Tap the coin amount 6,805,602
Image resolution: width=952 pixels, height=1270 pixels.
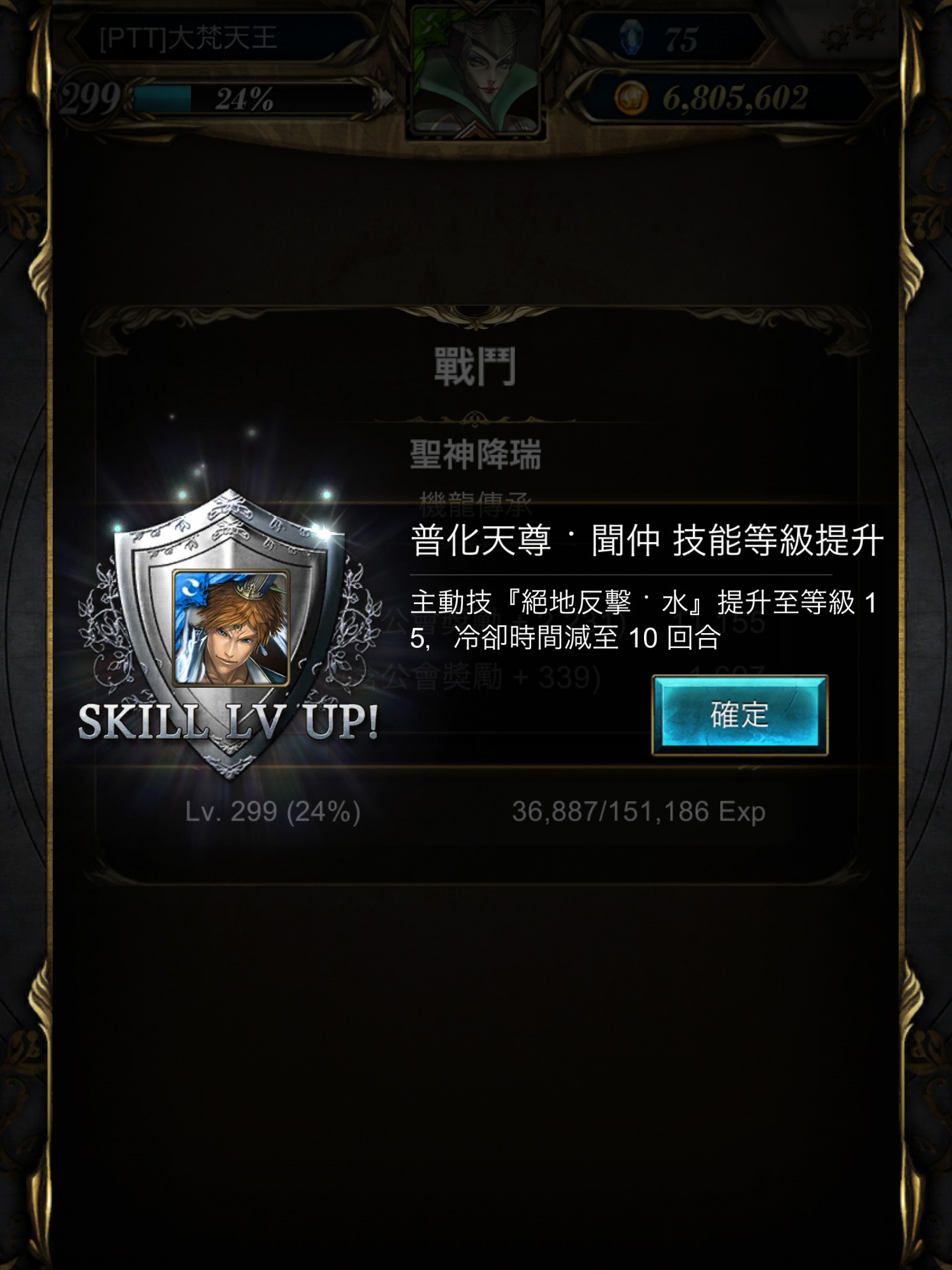(x=736, y=98)
